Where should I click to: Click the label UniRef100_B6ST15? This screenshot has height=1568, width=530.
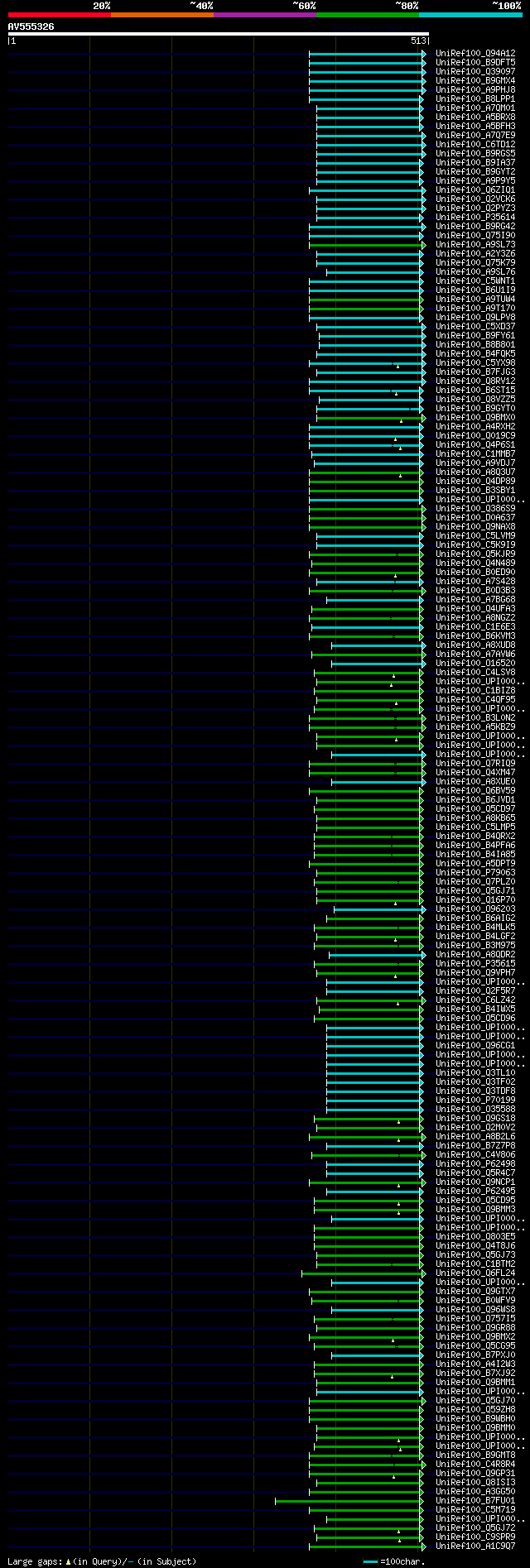click(475, 391)
